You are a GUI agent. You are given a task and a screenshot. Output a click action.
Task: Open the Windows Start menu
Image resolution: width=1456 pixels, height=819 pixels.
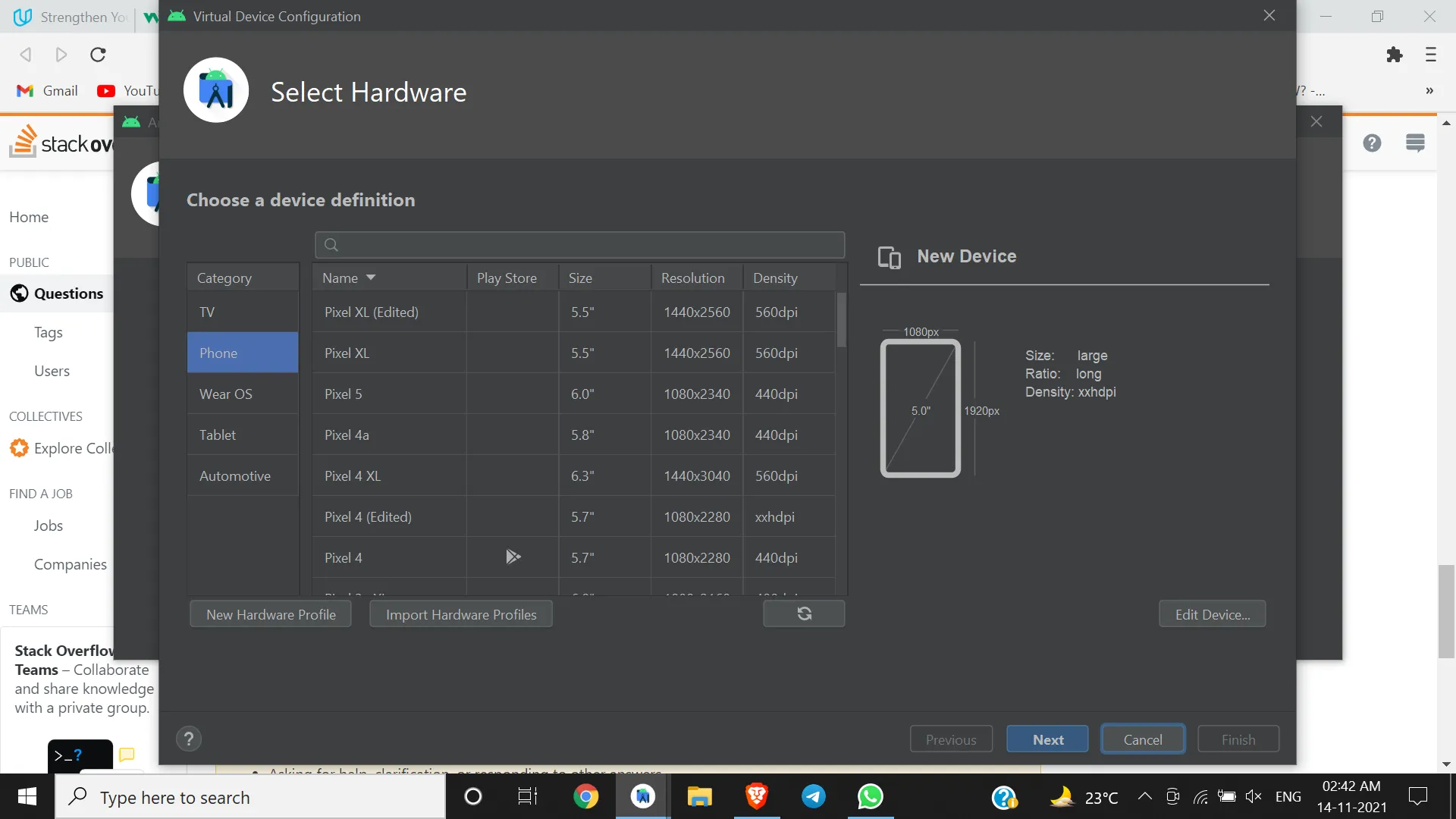click(27, 796)
